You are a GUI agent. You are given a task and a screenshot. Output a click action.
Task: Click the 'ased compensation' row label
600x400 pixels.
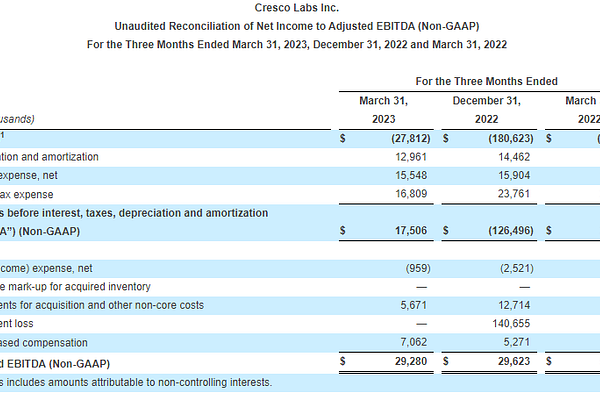click(44, 343)
